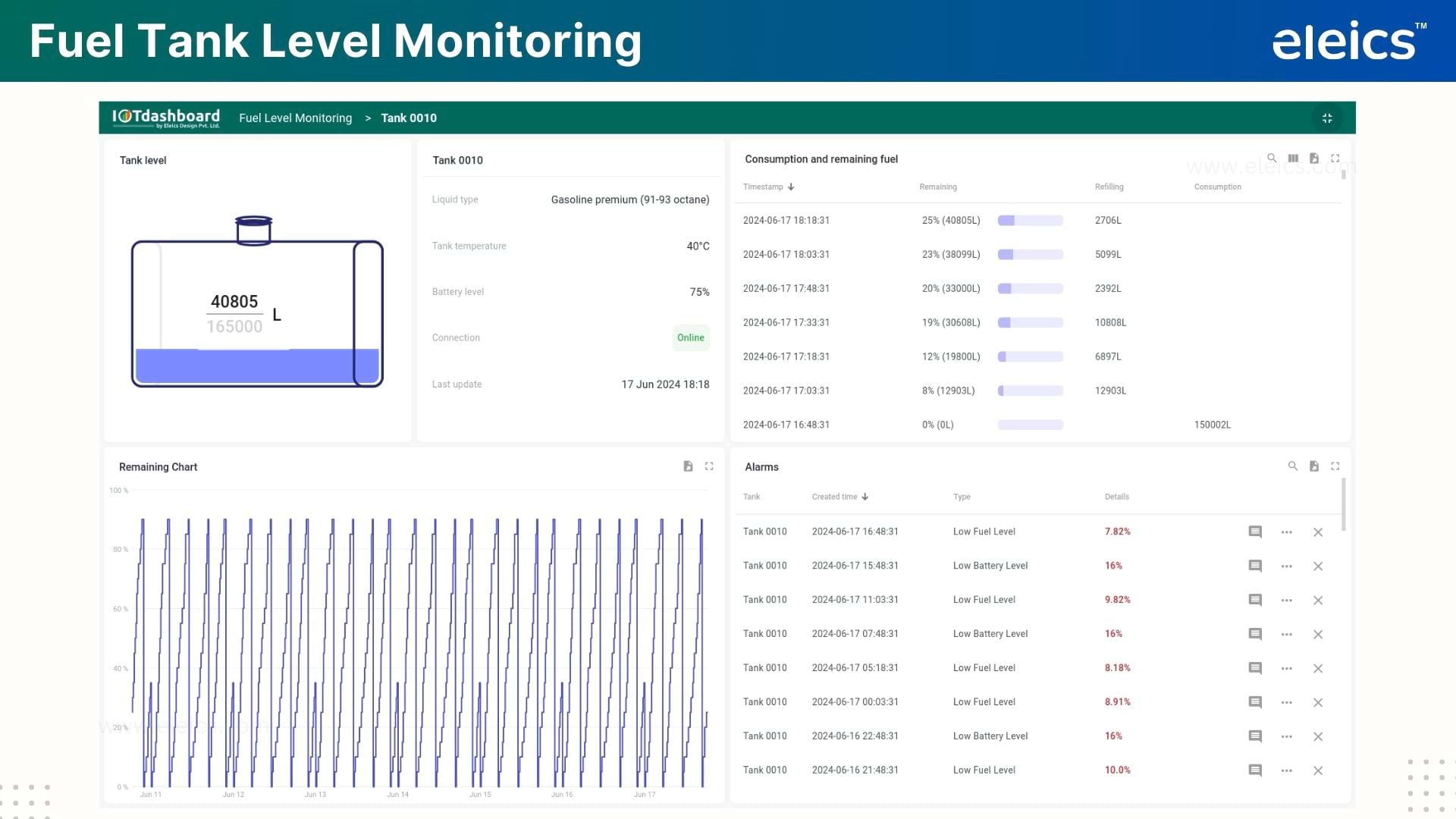Sort consumption table by Timestamp column

[768, 187]
